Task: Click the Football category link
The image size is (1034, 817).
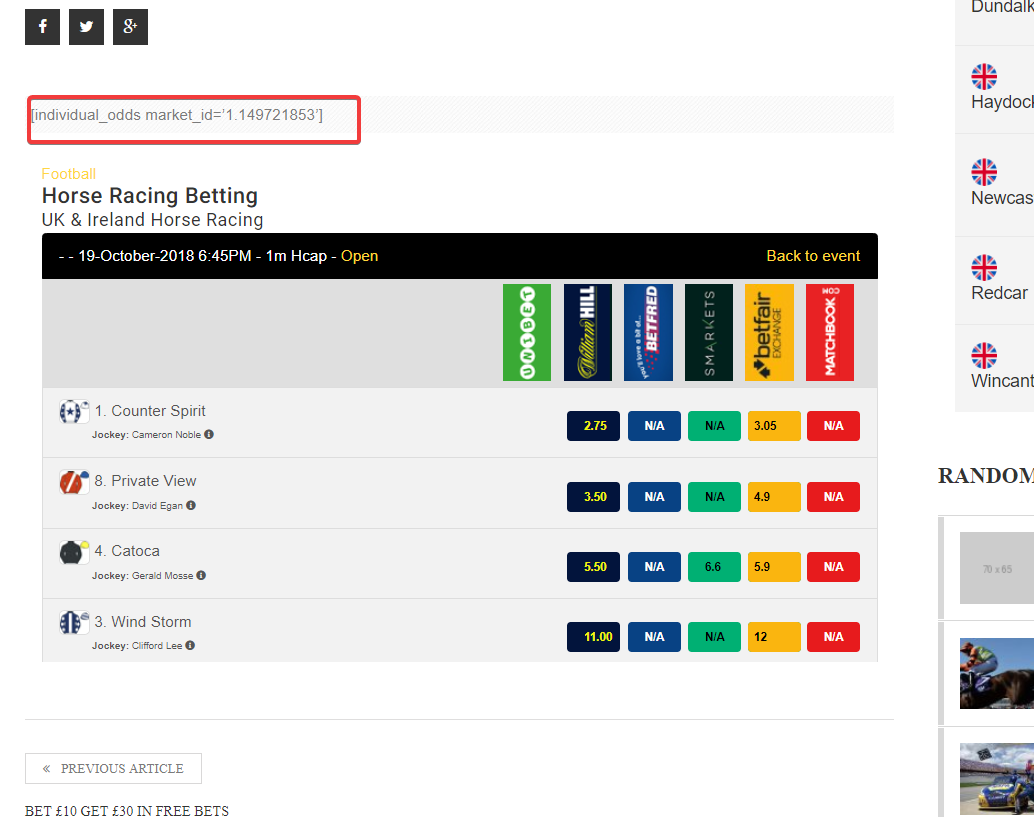Action: (x=69, y=174)
